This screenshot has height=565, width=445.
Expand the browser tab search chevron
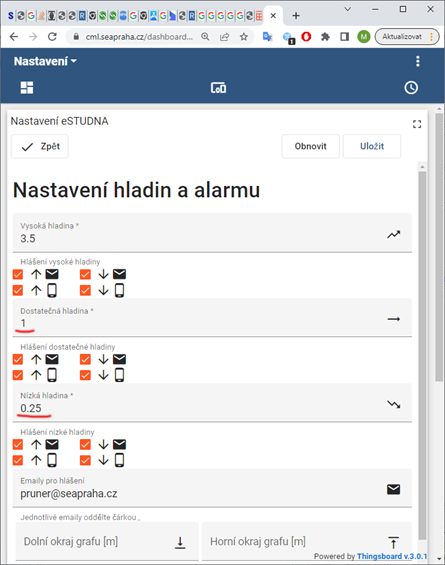[347, 9]
